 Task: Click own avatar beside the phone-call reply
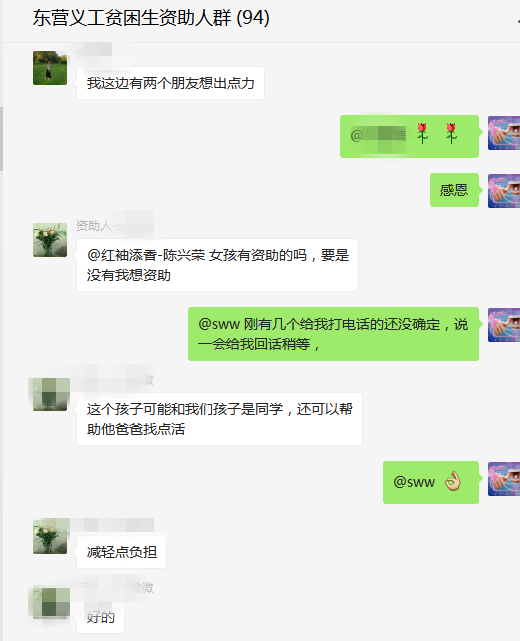point(504,325)
